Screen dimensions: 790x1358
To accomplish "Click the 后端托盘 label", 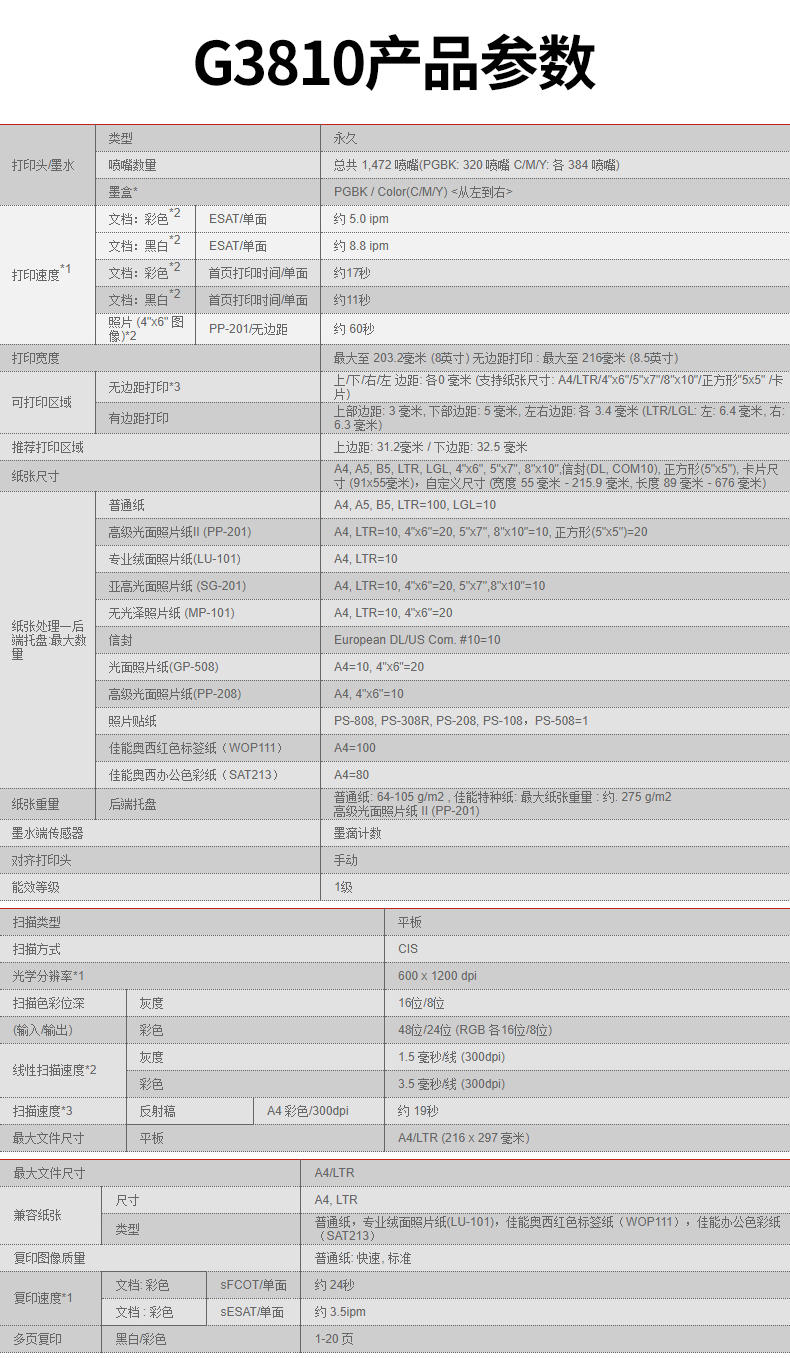I will [x=132, y=804].
